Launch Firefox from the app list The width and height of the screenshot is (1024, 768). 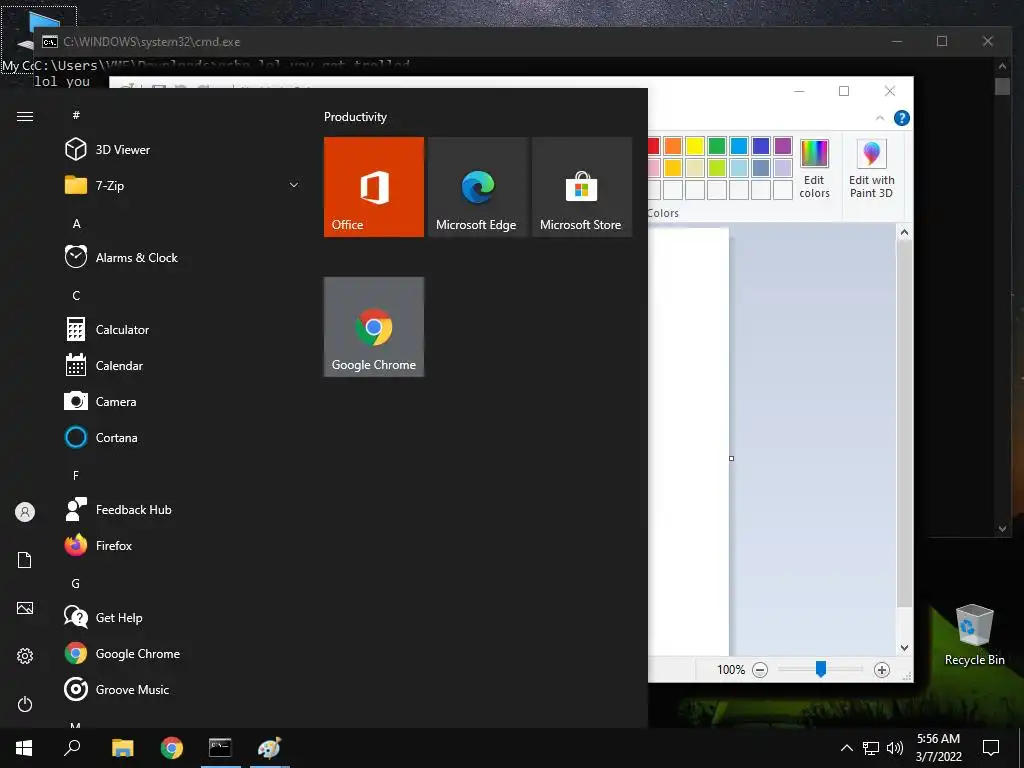(x=99, y=545)
